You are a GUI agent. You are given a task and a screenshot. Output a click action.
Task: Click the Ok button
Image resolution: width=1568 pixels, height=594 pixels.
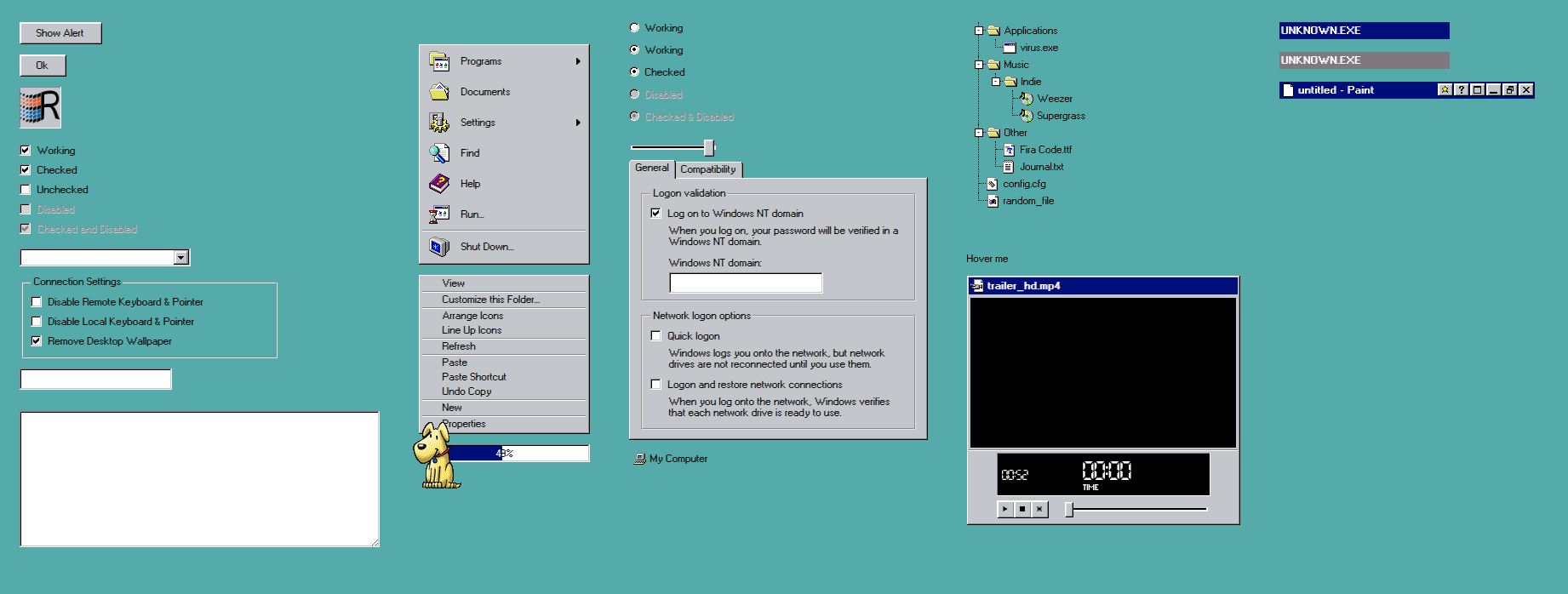coord(43,66)
